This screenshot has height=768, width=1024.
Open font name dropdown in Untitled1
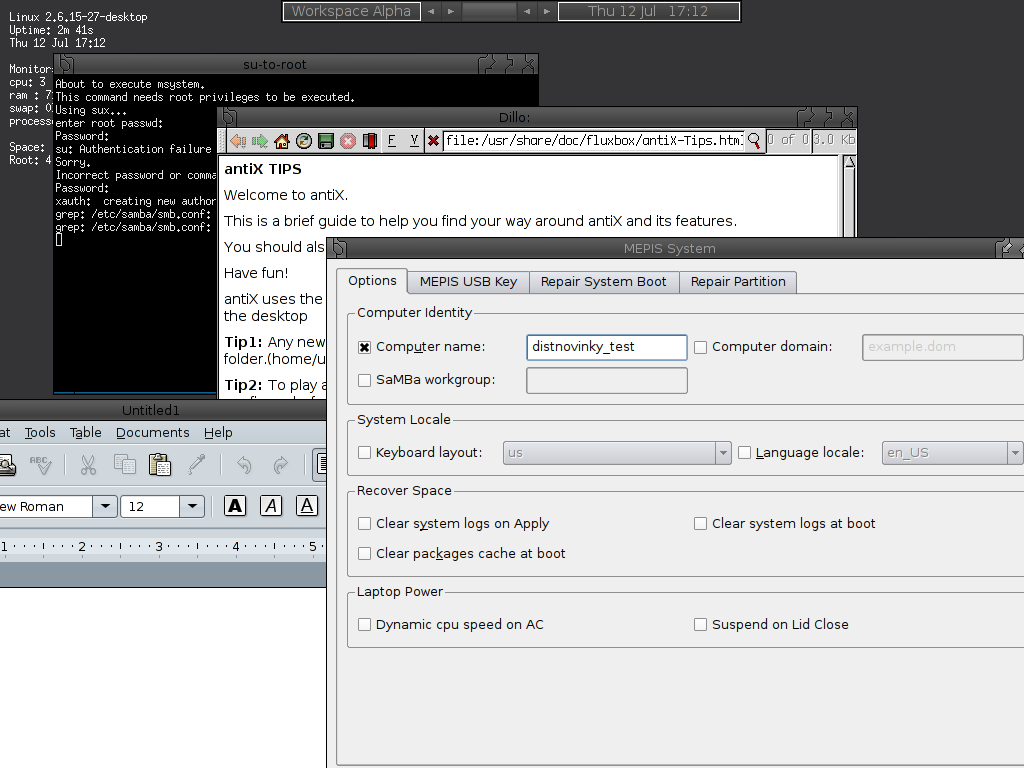[x=104, y=506]
